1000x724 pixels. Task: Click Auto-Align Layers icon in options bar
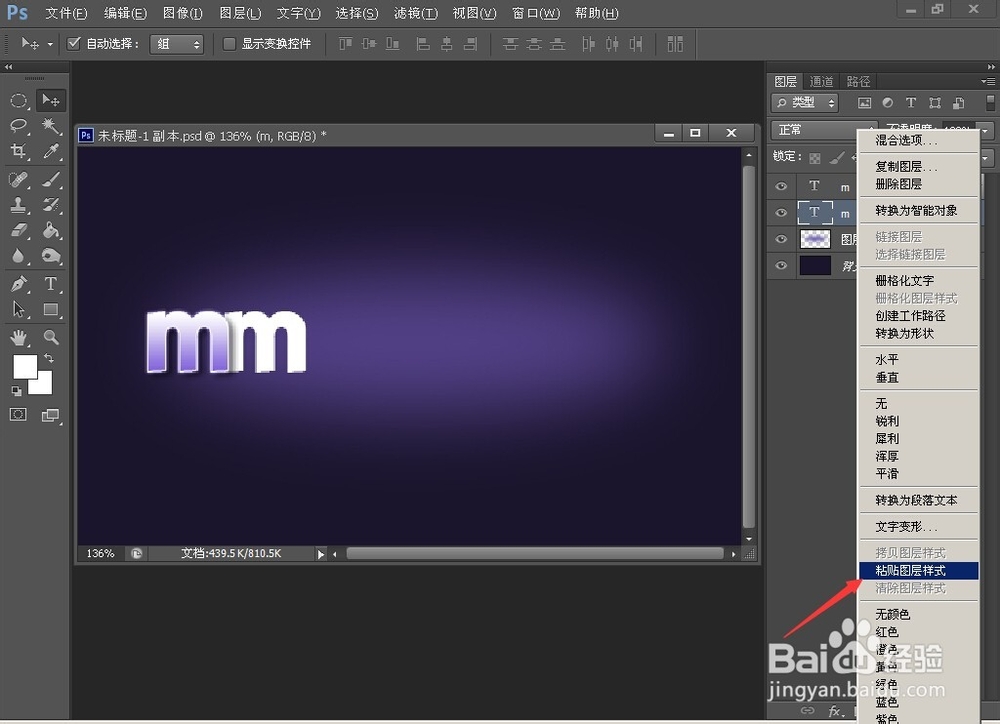pos(675,44)
